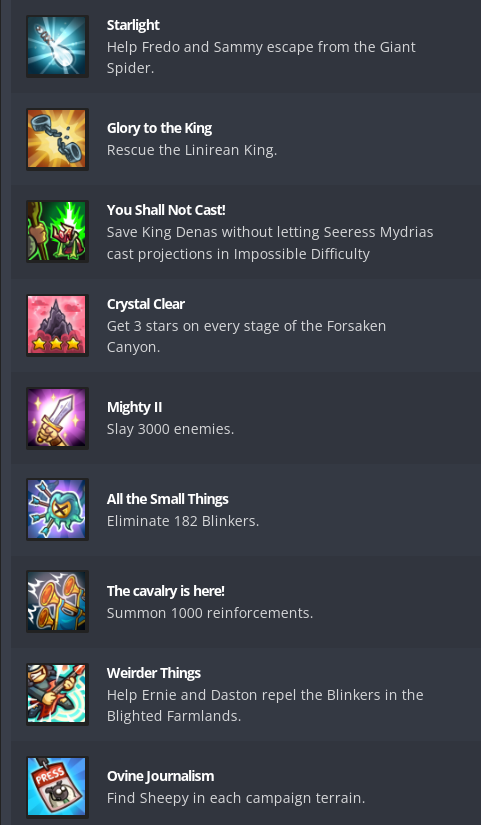Open the You Shall Not Cast! achievement icon
Screen dimensions: 481x825
[57, 232]
